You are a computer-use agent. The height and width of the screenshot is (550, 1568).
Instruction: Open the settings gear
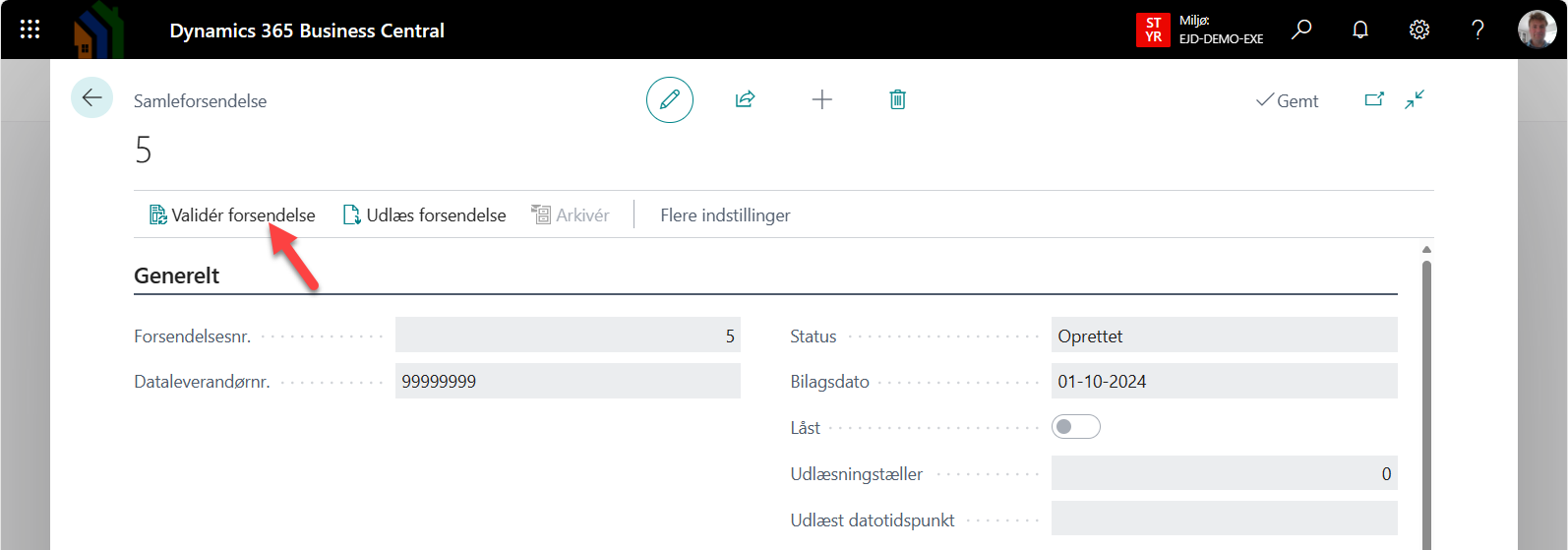pyautogui.click(x=1418, y=30)
